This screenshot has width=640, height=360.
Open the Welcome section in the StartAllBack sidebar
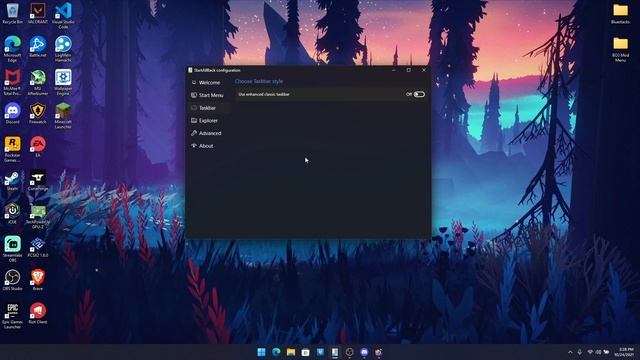[209, 82]
